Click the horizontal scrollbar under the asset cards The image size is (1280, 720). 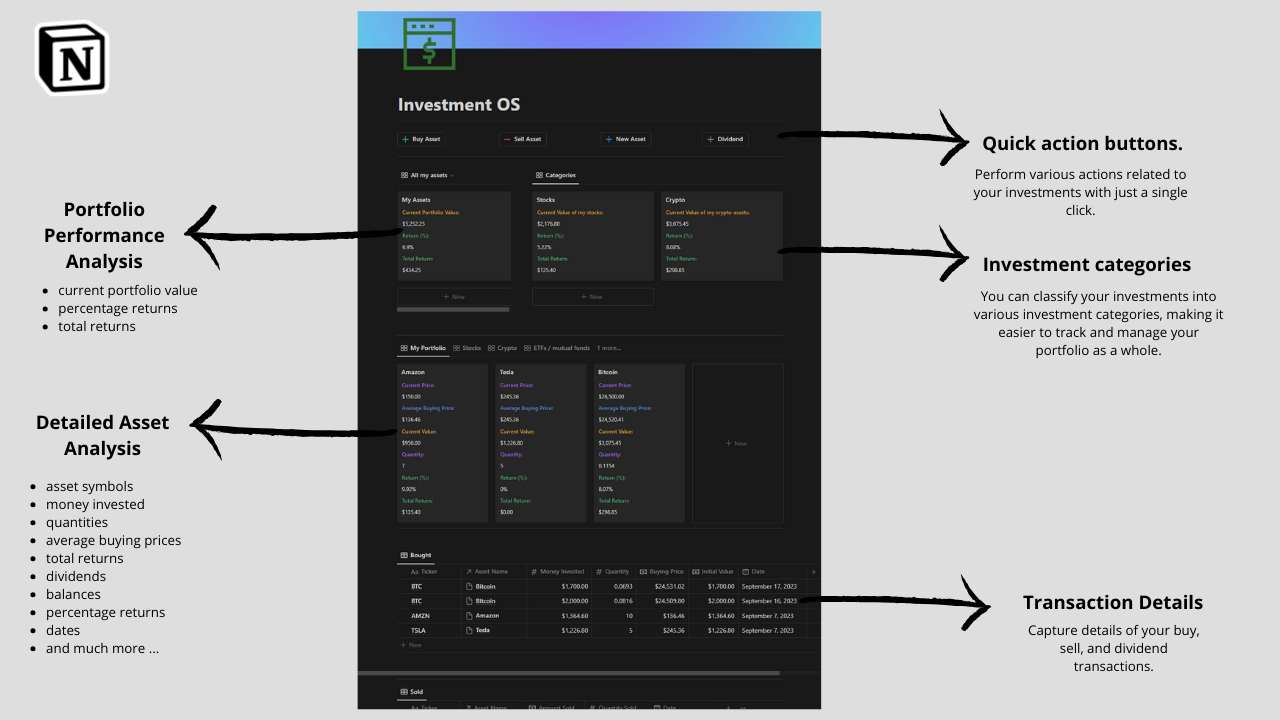coord(455,310)
